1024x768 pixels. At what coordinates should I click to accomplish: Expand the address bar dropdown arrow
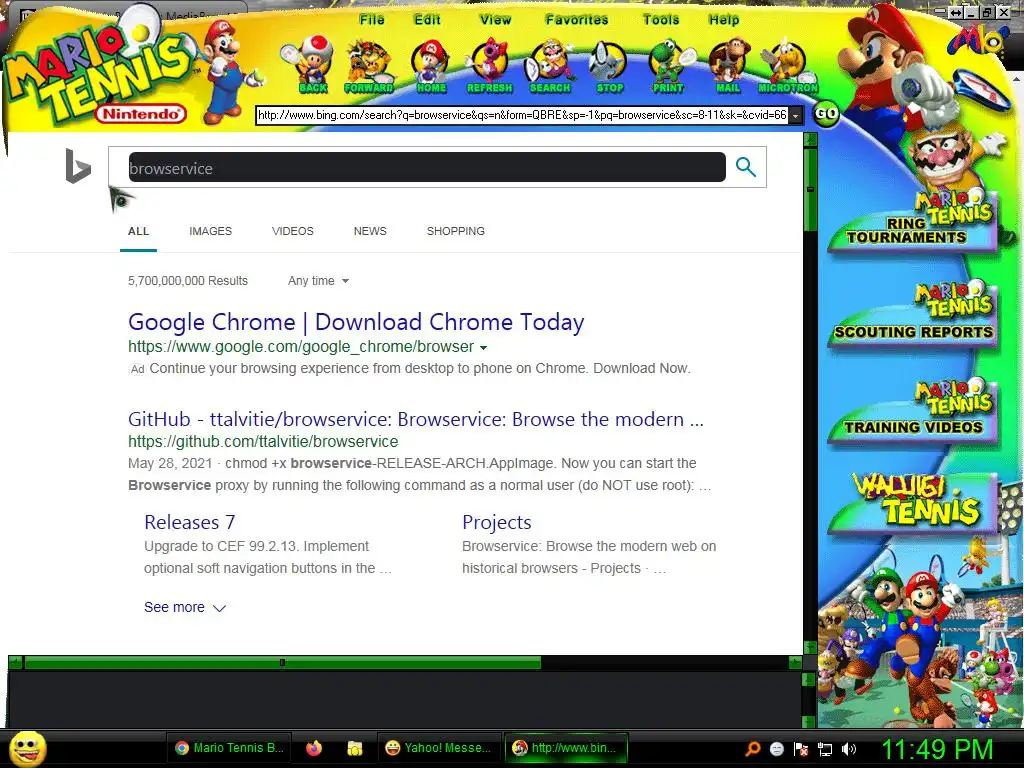pos(795,116)
